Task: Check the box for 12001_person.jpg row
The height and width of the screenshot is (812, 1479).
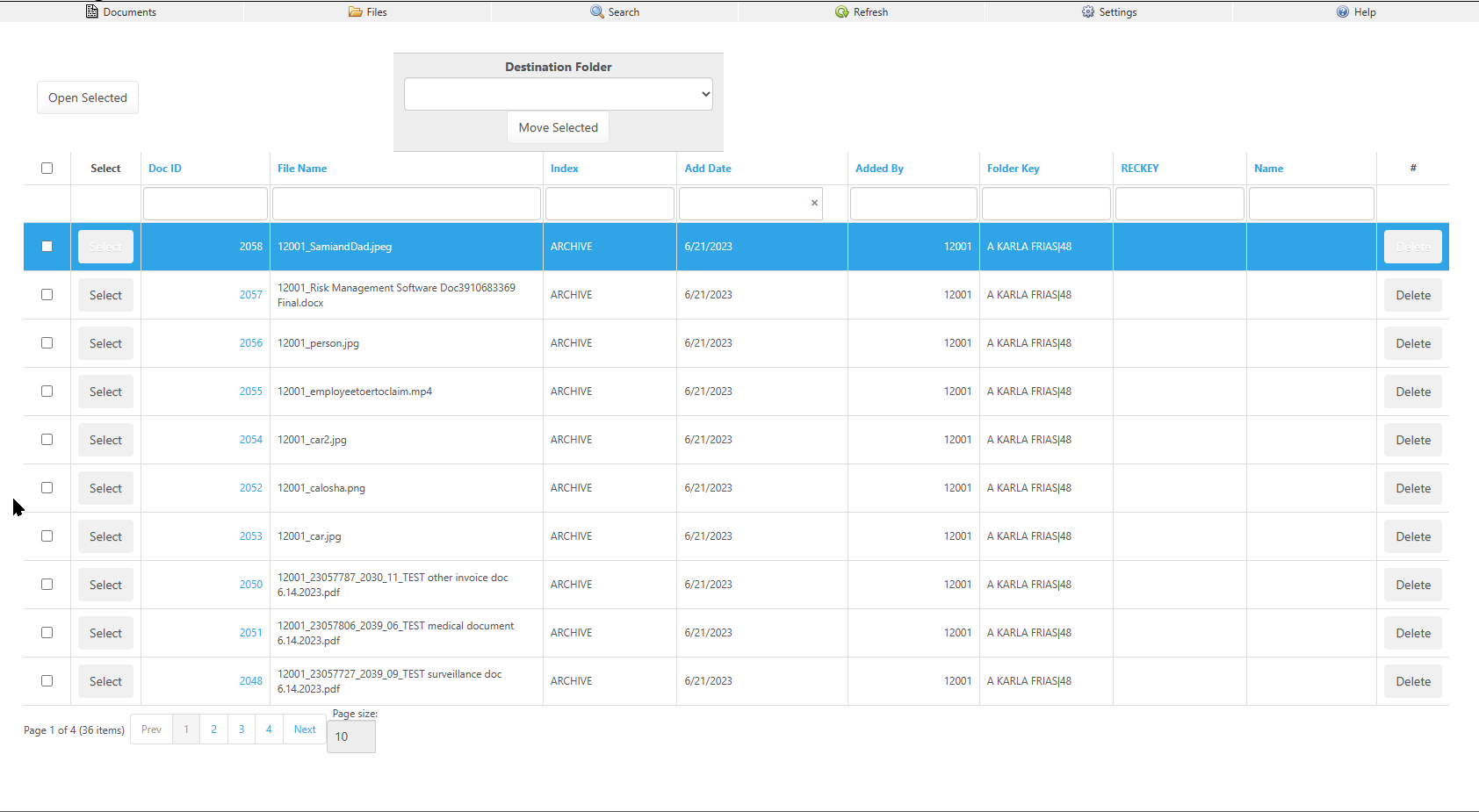Action: pyautogui.click(x=47, y=343)
